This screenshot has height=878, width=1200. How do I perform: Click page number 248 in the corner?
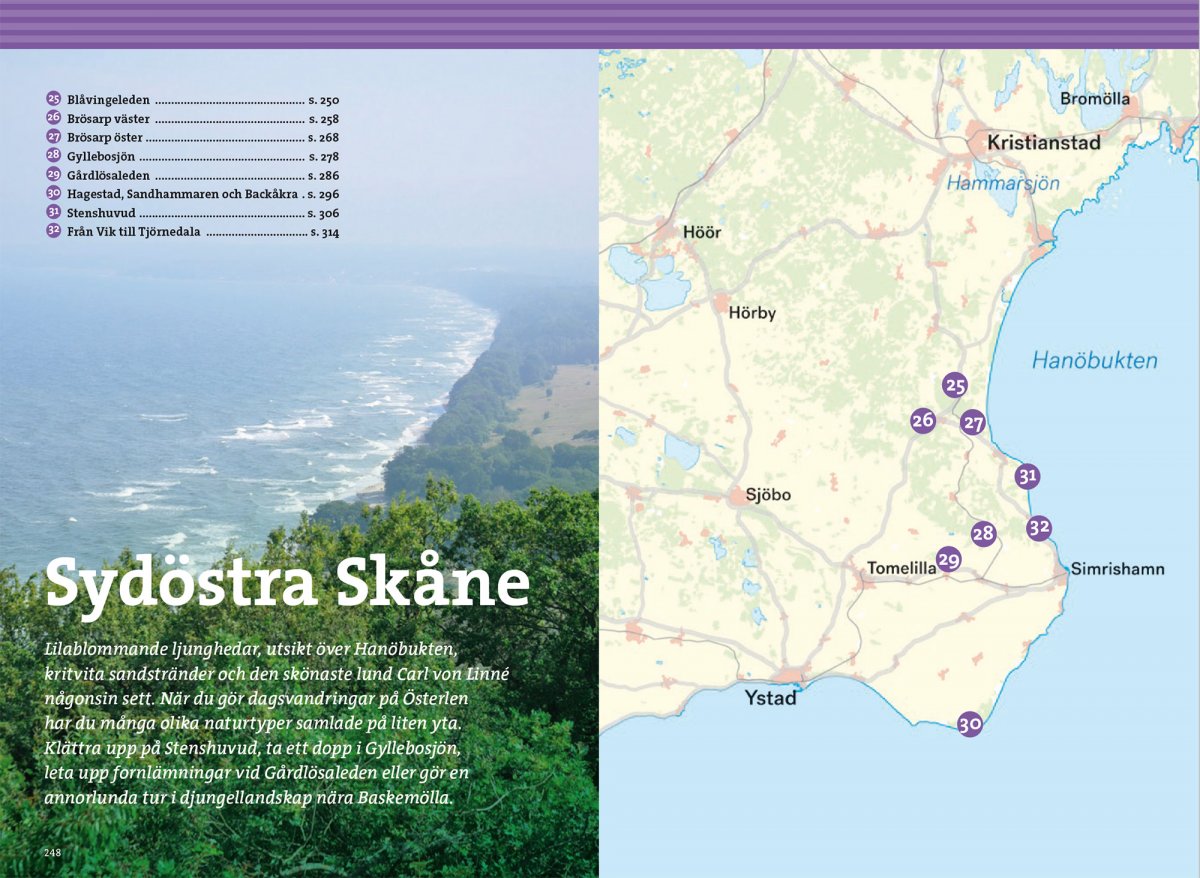pyautogui.click(x=53, y=852)
